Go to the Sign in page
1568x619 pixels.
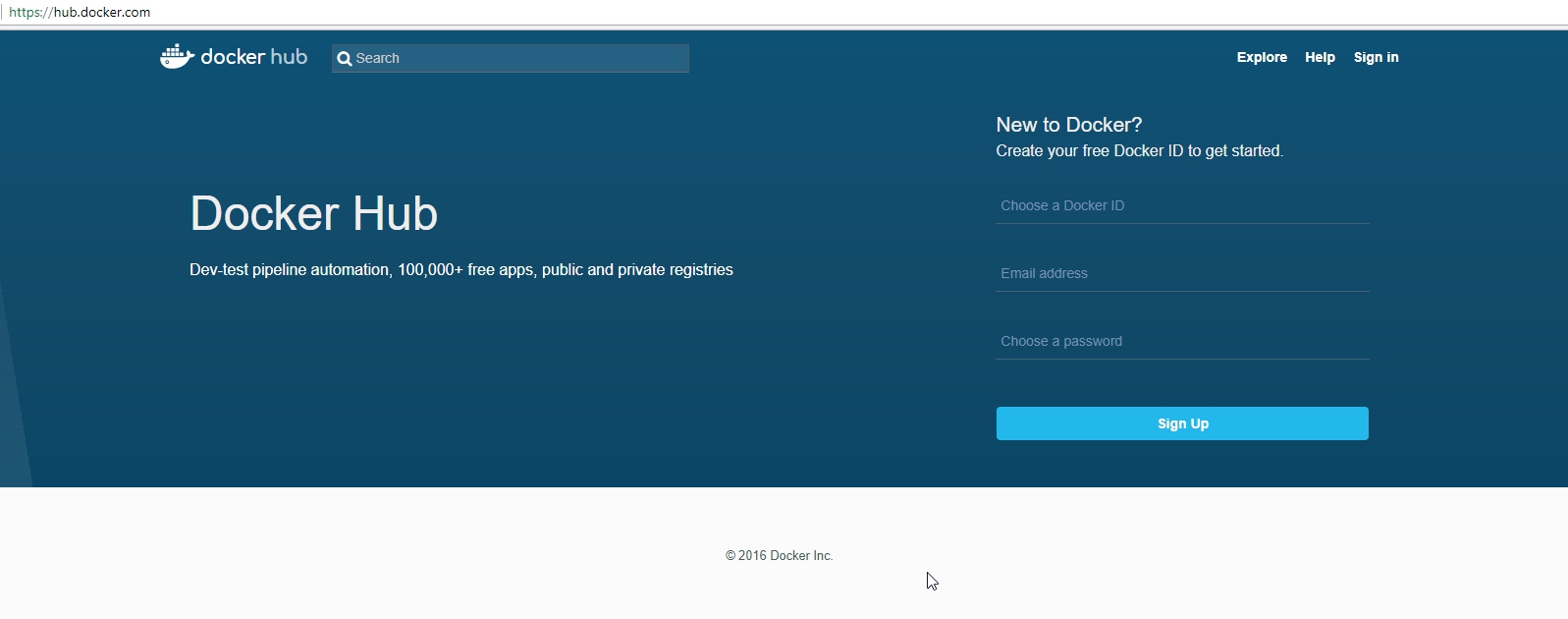click(x=1376, y=57)
